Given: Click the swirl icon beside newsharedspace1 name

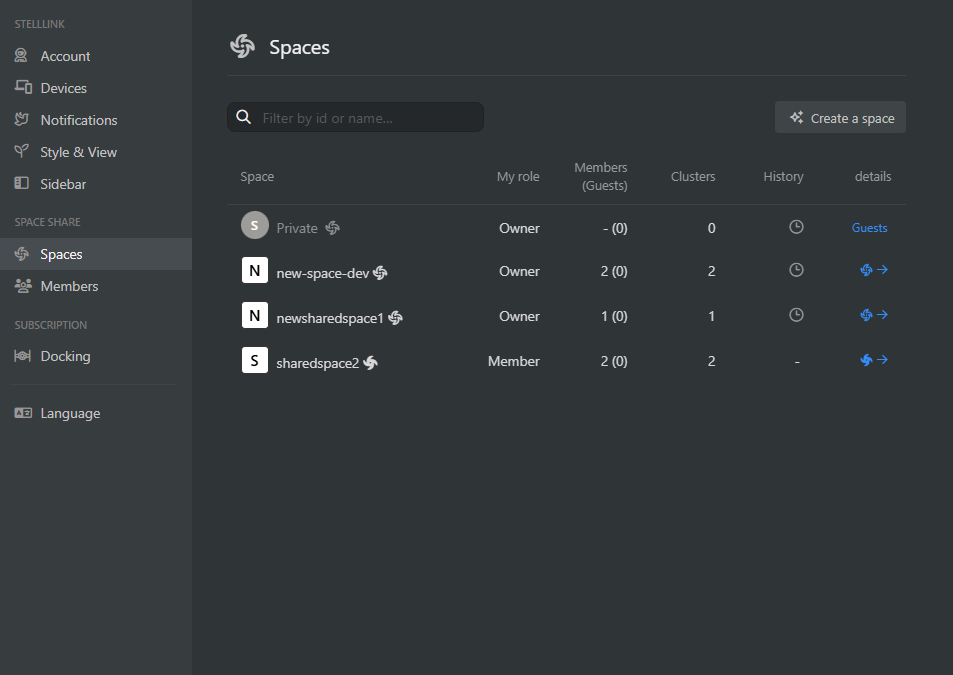Looking at the screenshot, I should (x=396, y=318).
